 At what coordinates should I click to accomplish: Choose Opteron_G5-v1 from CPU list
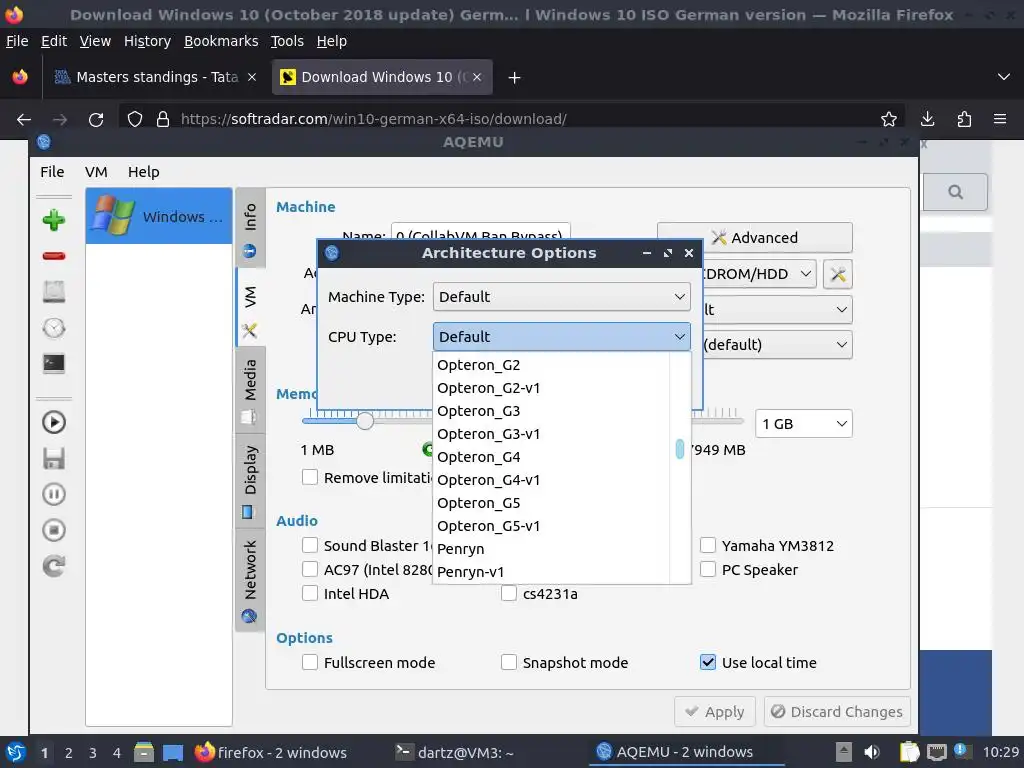[x=552, y=526]
